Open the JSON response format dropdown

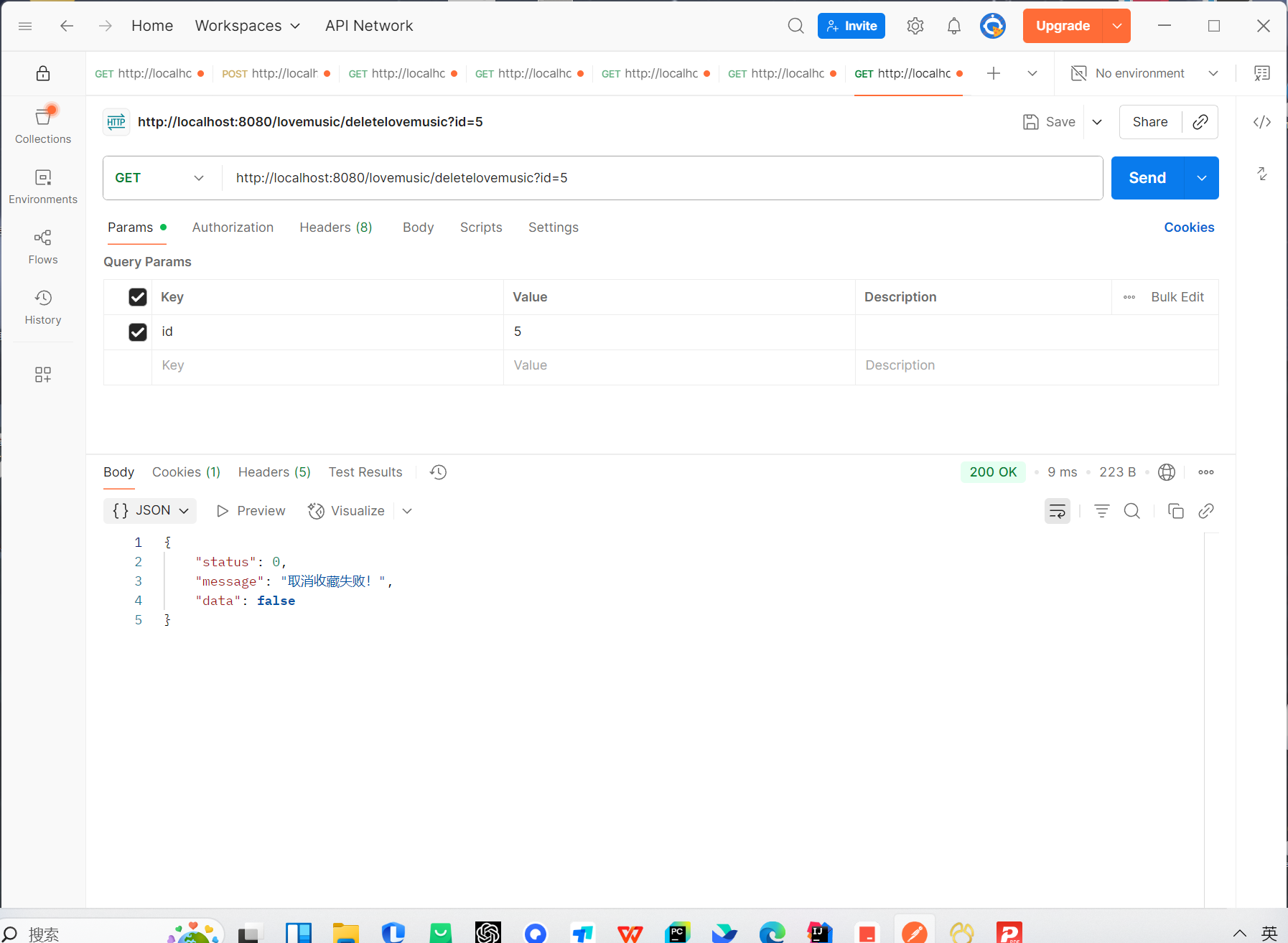click(x=150, y=511)
